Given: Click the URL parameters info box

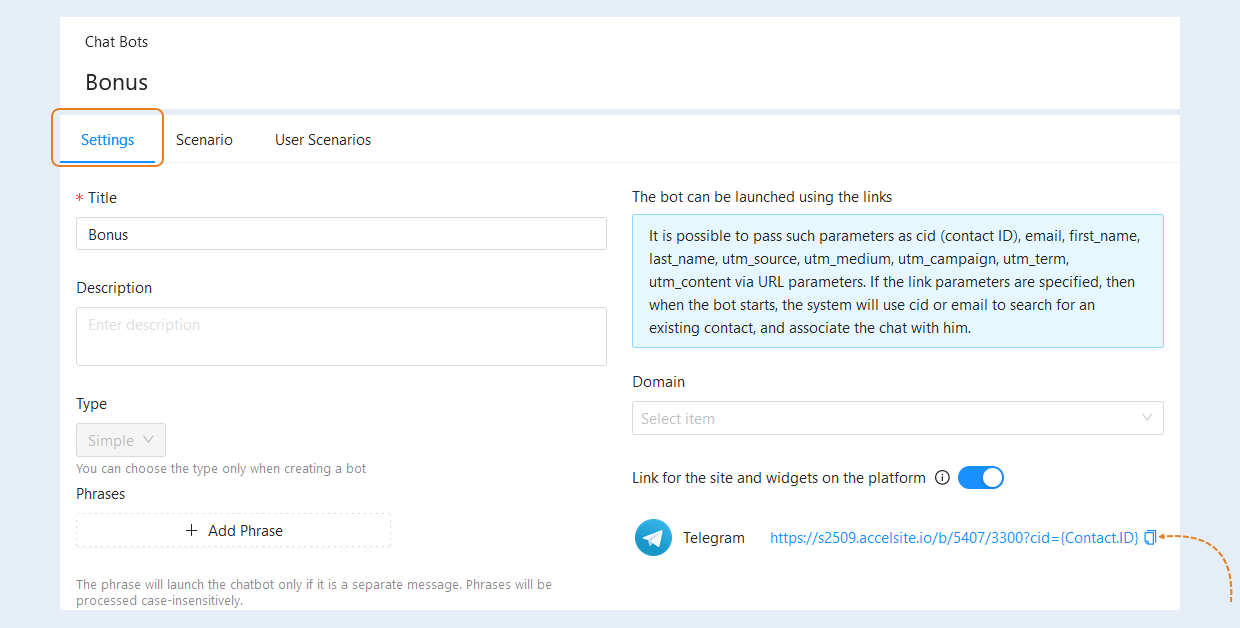Looking at the screenshot, I should [897, 281].
